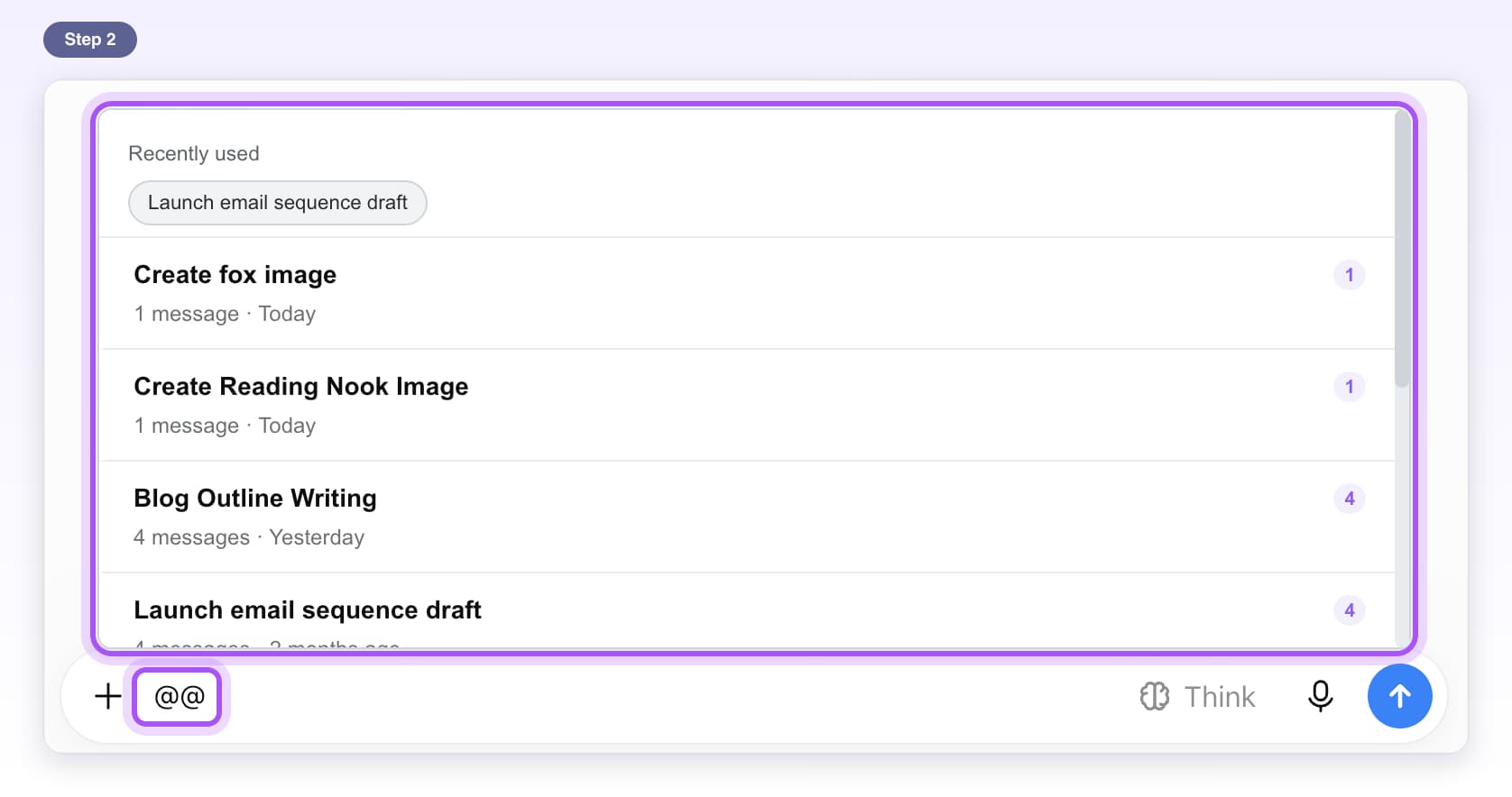The width and height of the screenshot is (1512, 797).
Task: Select the recently used 'Launch email sequence draft' chip
Action: (x=278, y=203)
